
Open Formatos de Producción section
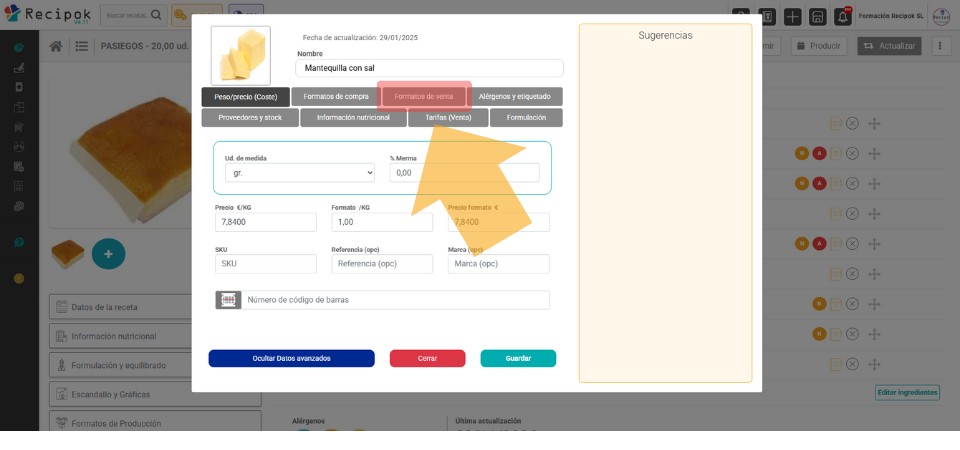coord(155,423)
